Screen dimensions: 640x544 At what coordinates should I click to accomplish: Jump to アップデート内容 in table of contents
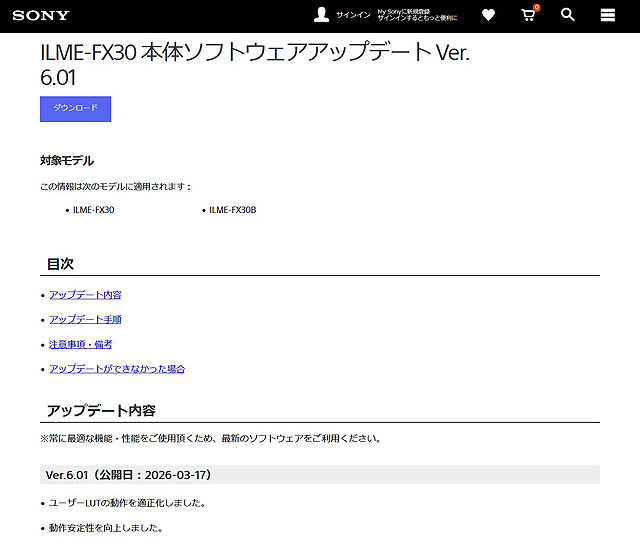85,295
